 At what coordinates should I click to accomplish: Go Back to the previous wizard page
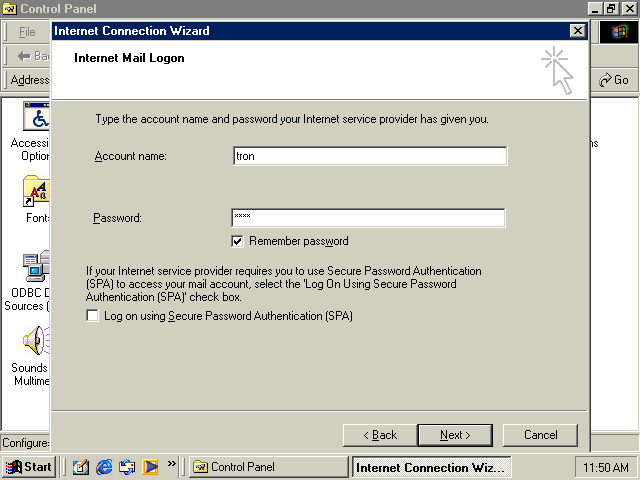pyautogui.click(x=380, y=435)
